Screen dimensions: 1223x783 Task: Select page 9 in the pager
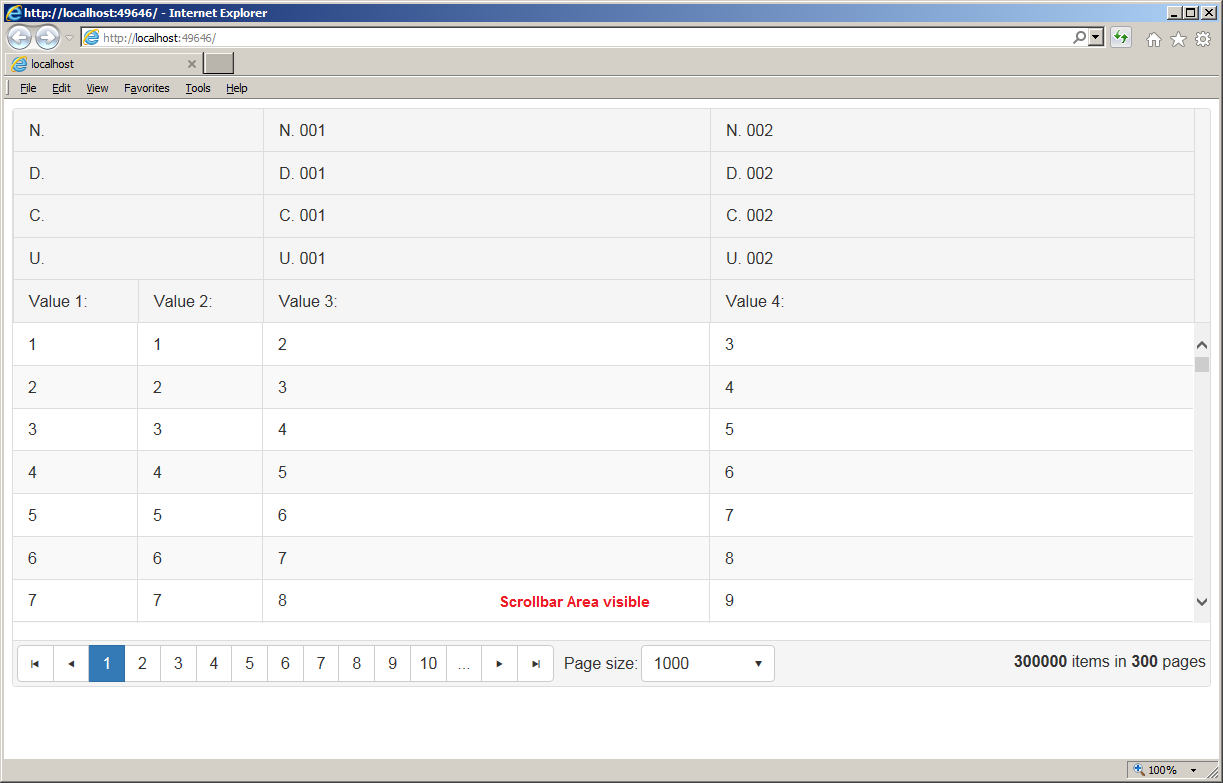392,664
